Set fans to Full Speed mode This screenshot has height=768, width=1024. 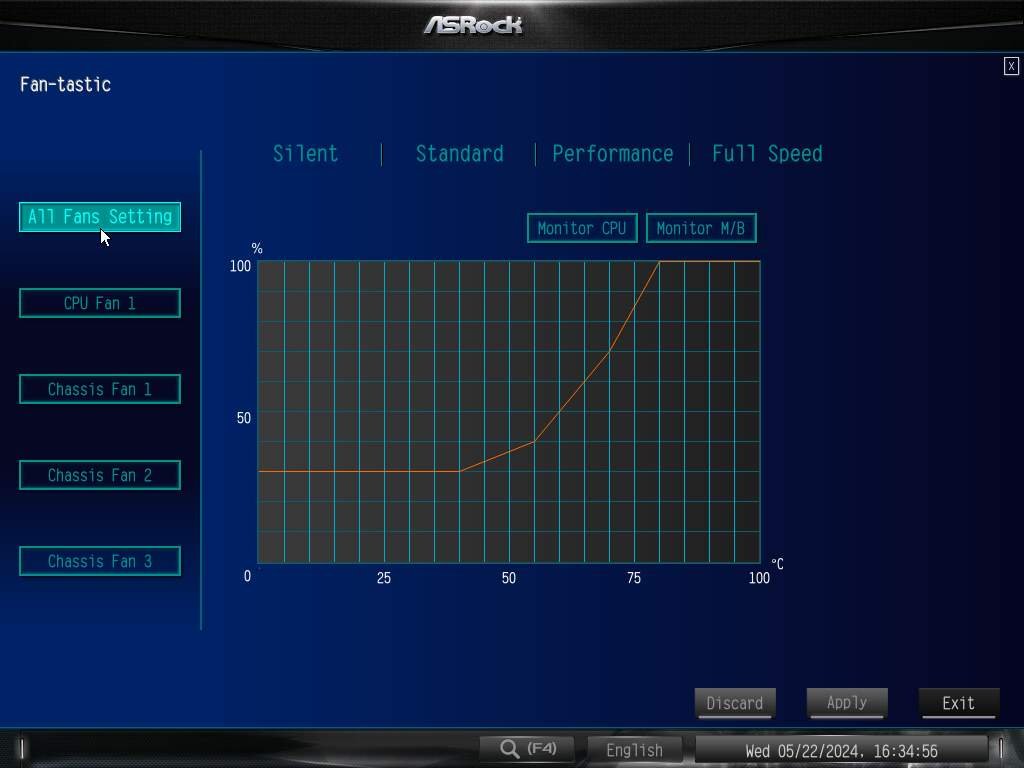point(767,154)
